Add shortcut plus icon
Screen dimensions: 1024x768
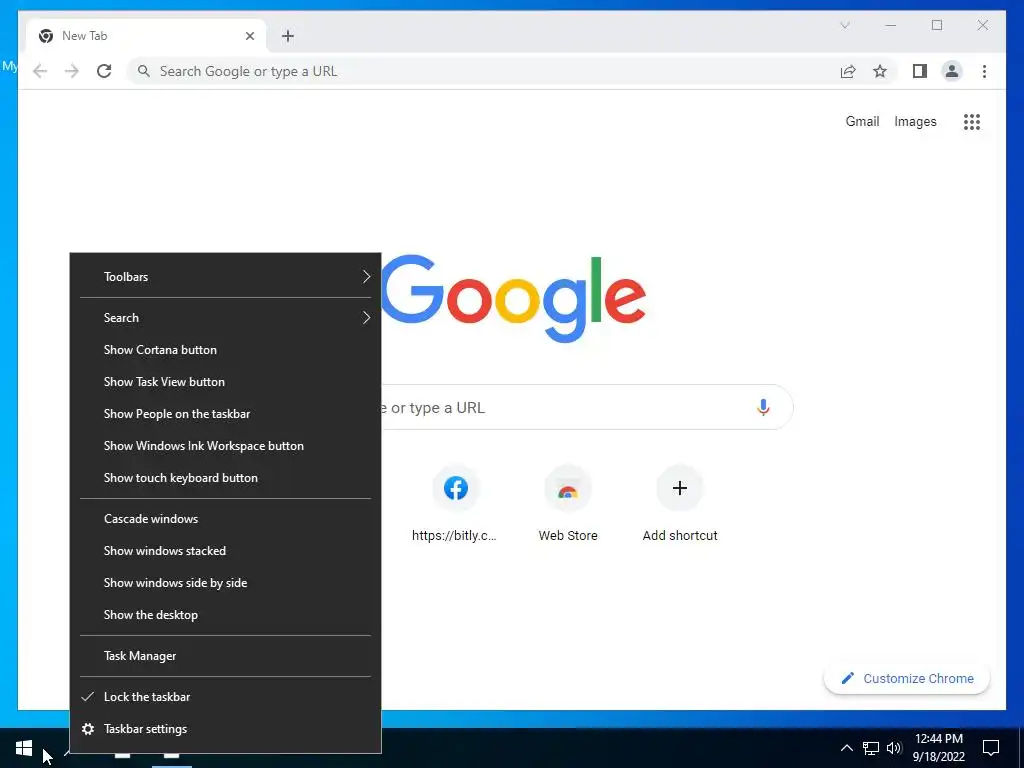point(679,488)
